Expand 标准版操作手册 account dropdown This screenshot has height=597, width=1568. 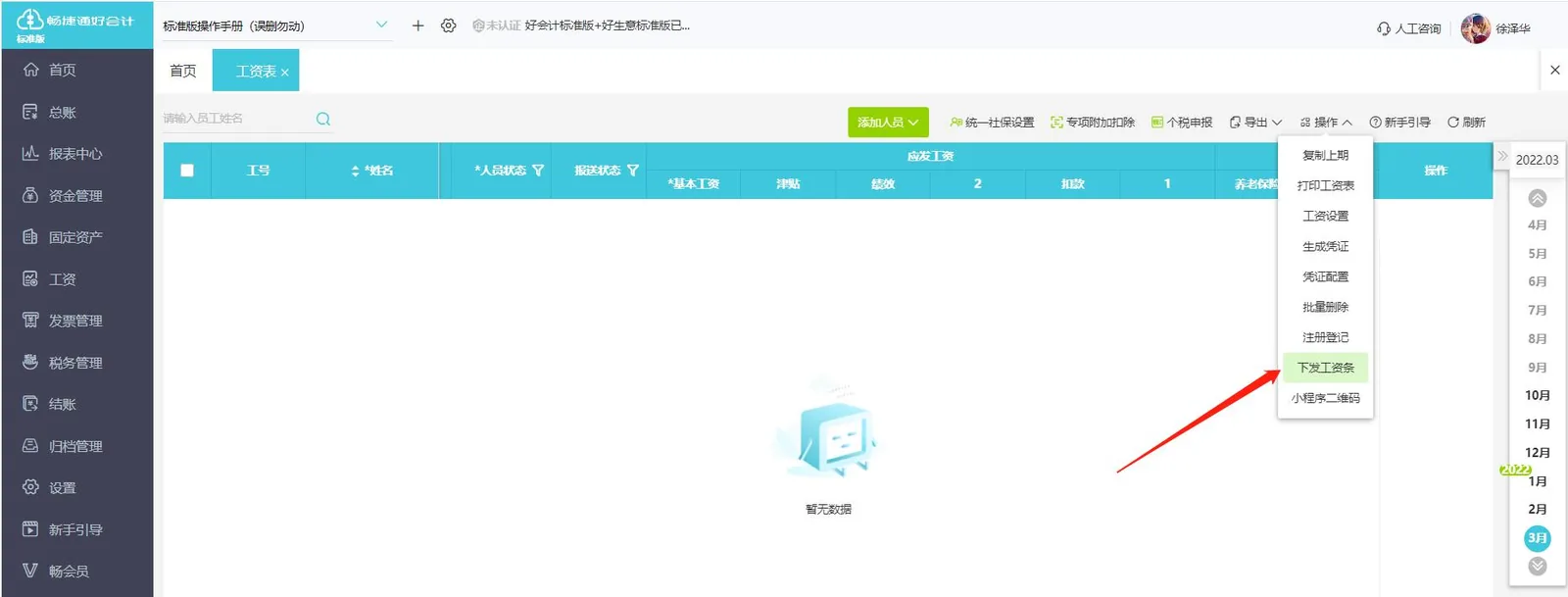[381, 25]
